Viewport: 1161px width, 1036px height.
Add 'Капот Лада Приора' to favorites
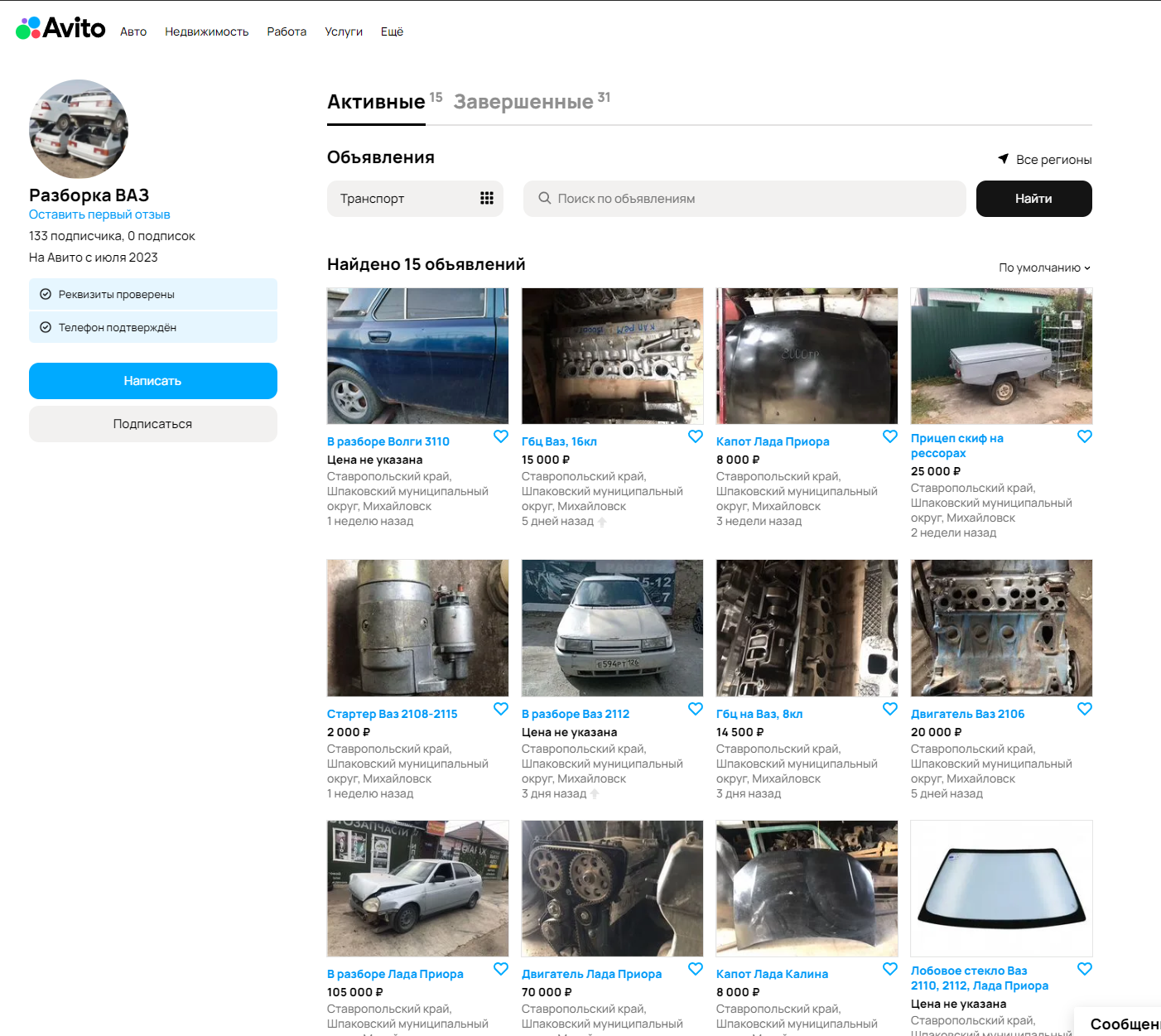click(890, 436)
